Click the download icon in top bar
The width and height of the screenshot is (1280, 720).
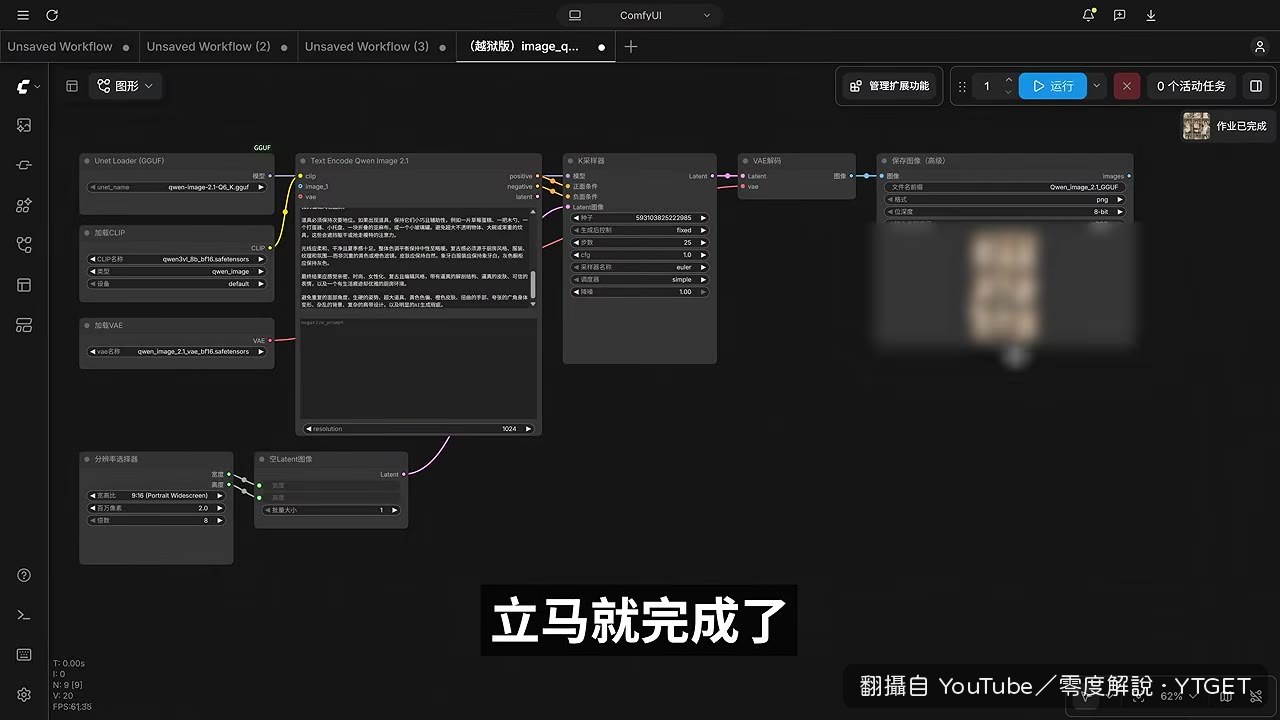pyautogui.click(x=1151, y=15)
